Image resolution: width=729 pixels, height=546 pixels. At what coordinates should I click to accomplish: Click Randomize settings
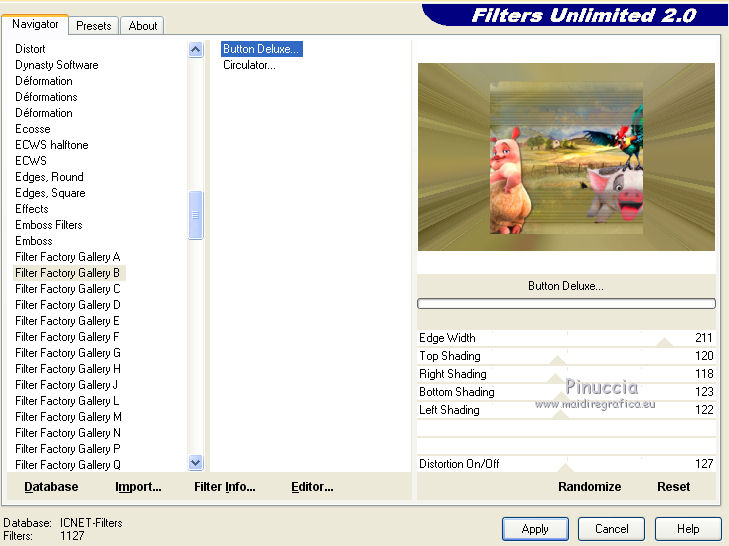590,487
